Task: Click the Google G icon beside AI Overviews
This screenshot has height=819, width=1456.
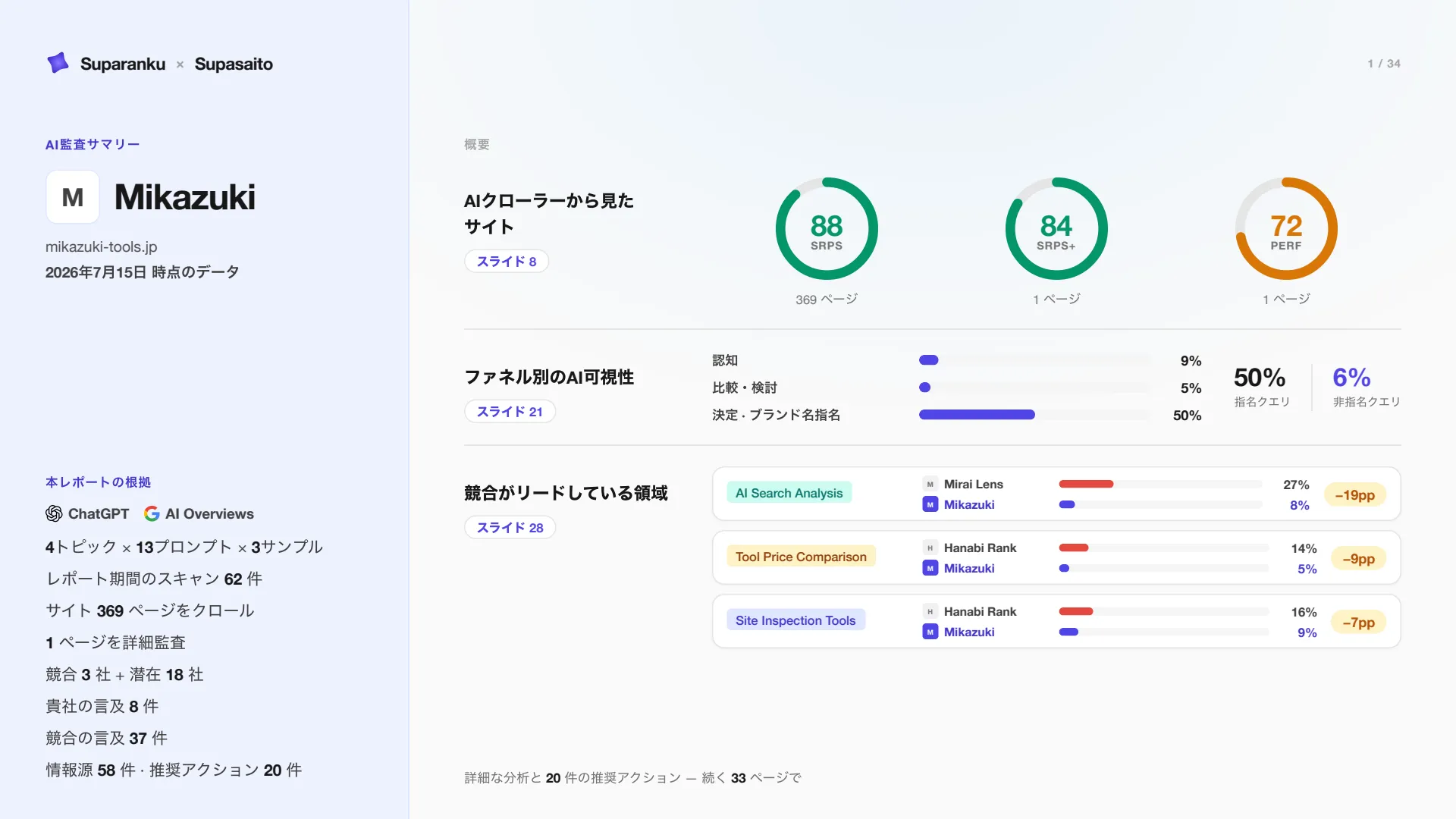Action: click(152, 513)
